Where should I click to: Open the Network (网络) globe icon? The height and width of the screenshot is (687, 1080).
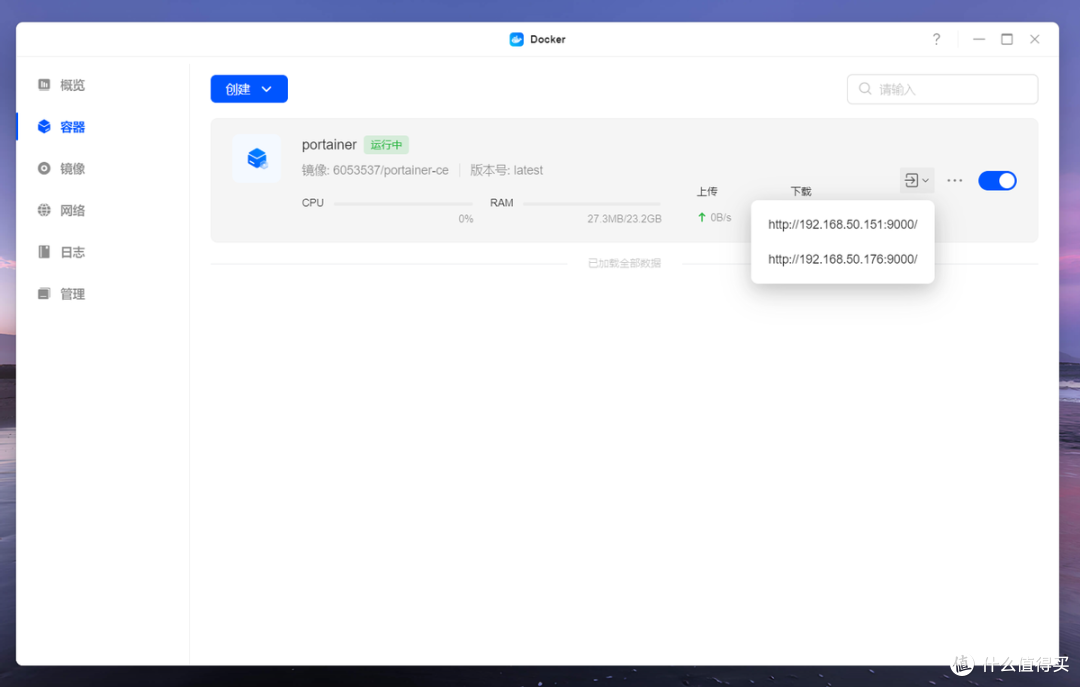point(44,210)
